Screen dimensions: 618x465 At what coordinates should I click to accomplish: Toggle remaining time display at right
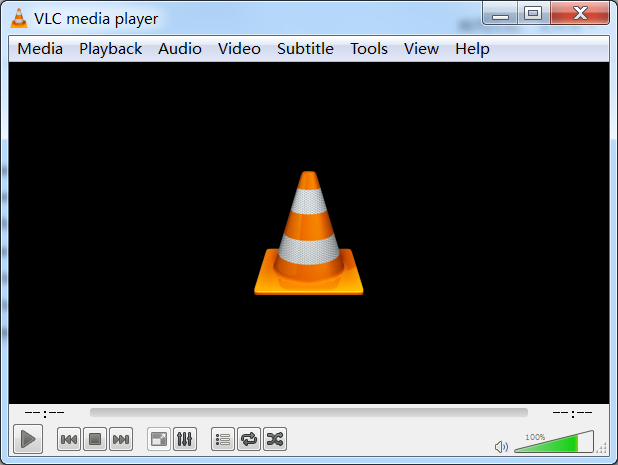(x=572, y=412)
